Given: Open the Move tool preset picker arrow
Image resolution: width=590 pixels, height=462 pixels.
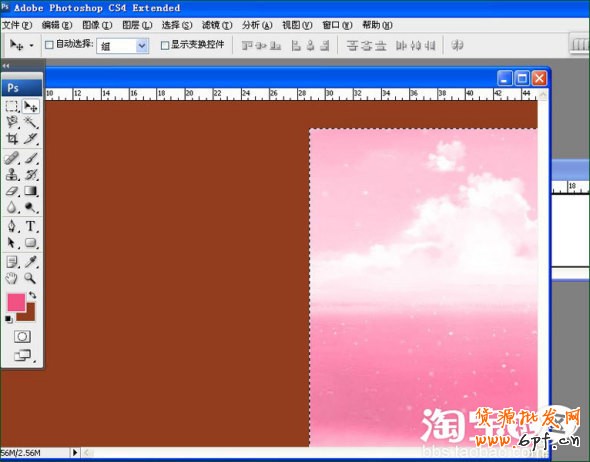Looking at the screenshot, I should click(32, 46).
